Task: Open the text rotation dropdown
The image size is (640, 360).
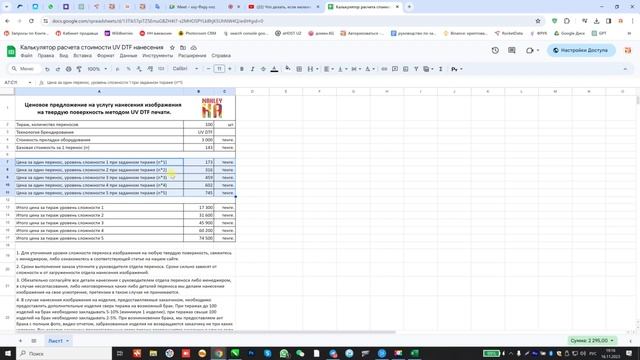Action: [x=369, y=69]
